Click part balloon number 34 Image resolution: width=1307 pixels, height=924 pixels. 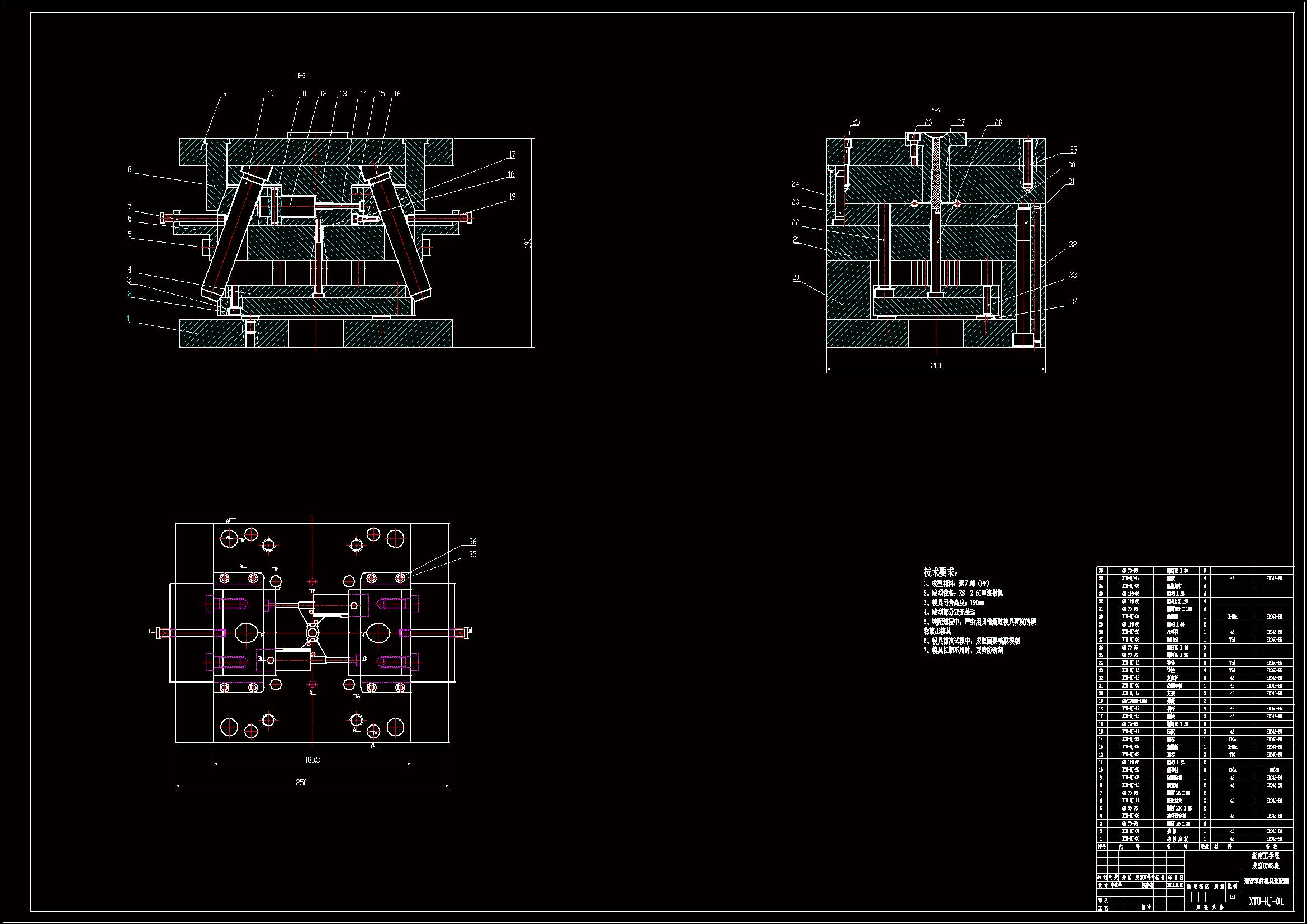click(1073, 301)
